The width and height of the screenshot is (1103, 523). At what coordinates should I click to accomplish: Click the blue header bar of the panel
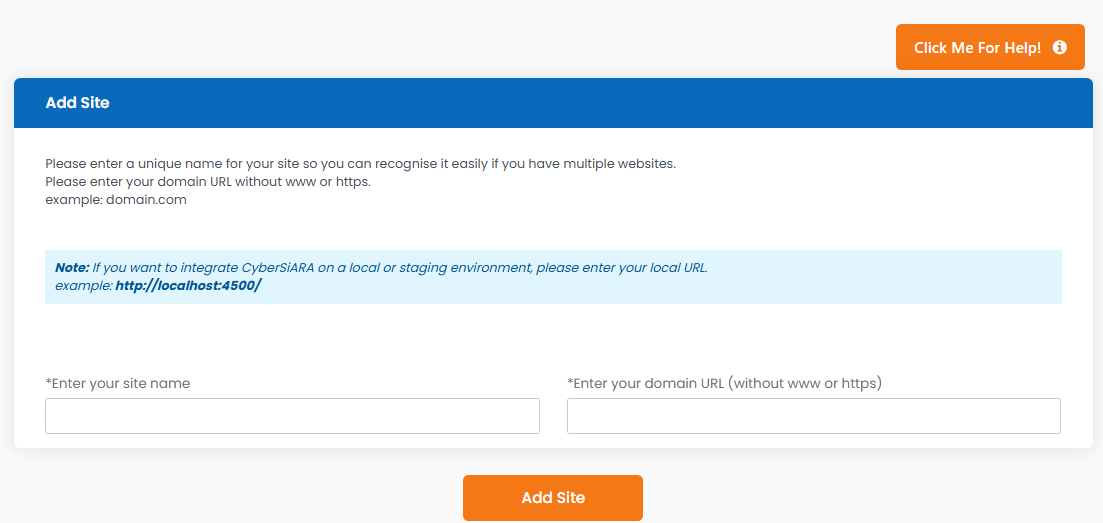[553, 103]
